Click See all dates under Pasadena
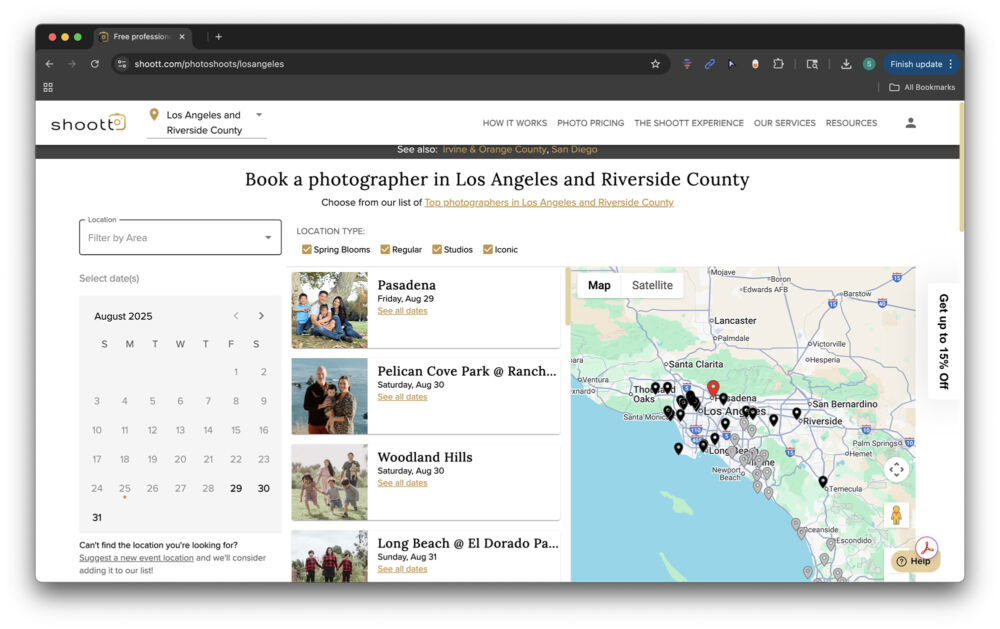This screenshot has height=629, width=1000. point(402,311)
